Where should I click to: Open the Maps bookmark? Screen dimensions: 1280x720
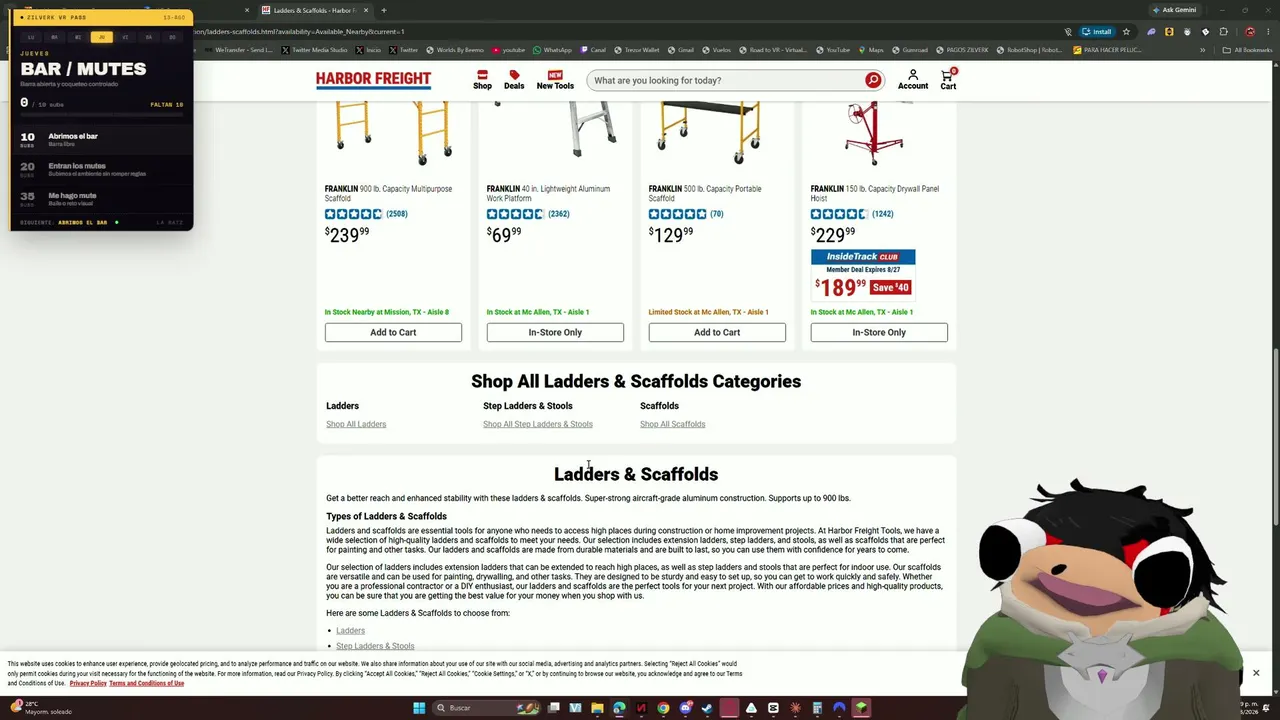point(871,50)
